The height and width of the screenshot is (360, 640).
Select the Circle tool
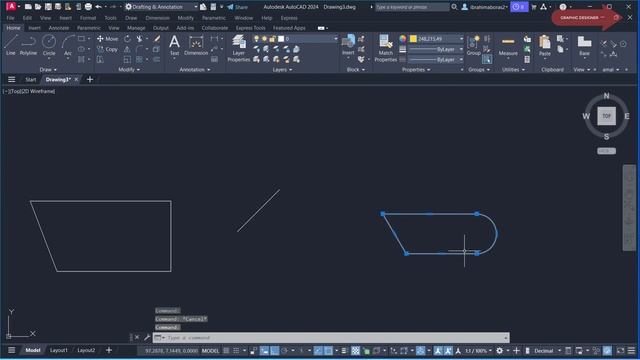tap(49, 44)
